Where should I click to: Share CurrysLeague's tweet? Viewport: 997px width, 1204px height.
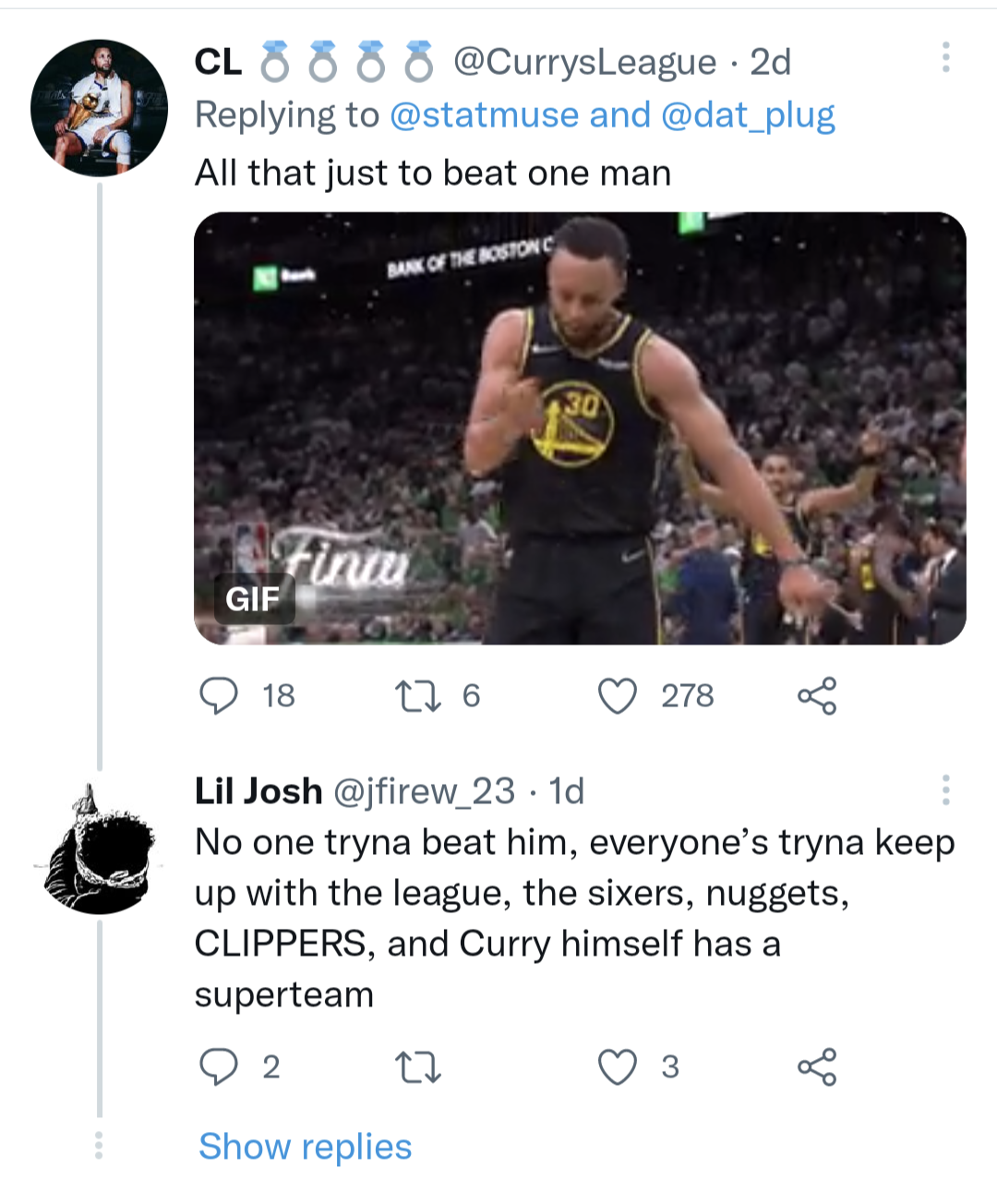817,698
